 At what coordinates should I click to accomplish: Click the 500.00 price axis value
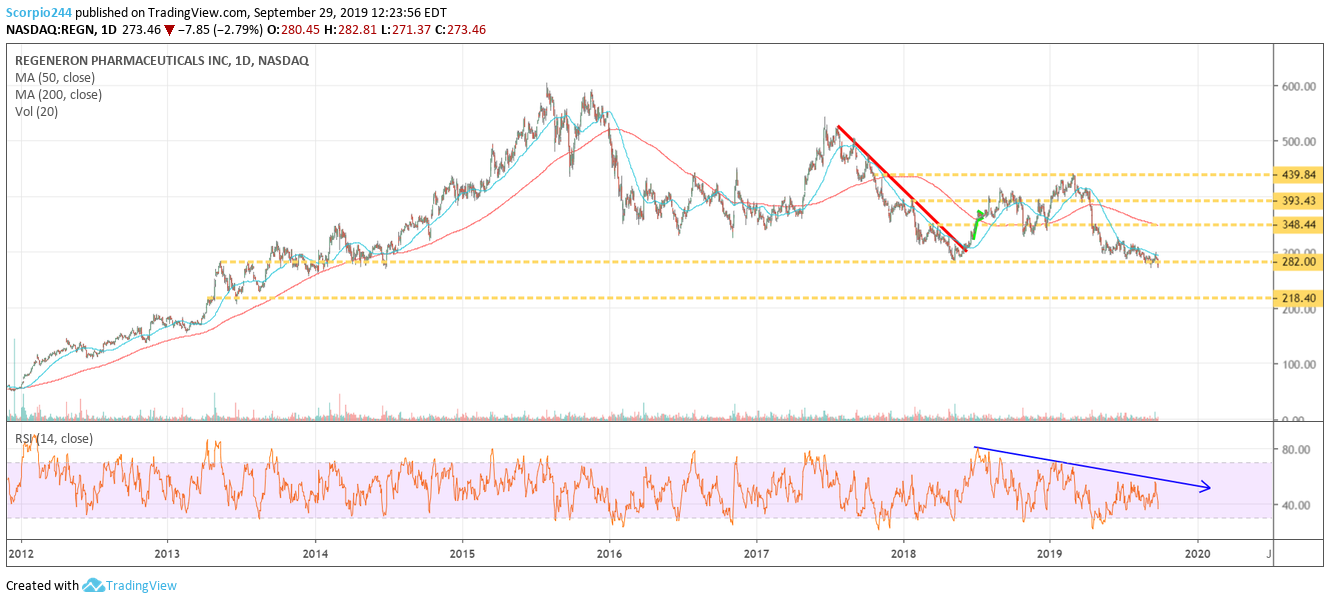tap(1297, 142)
